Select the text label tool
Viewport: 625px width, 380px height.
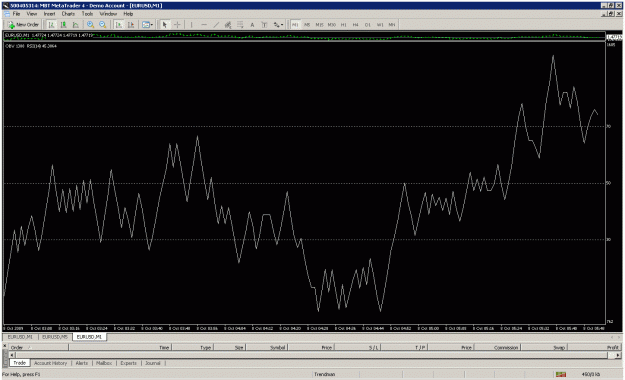tap(264, 25)
